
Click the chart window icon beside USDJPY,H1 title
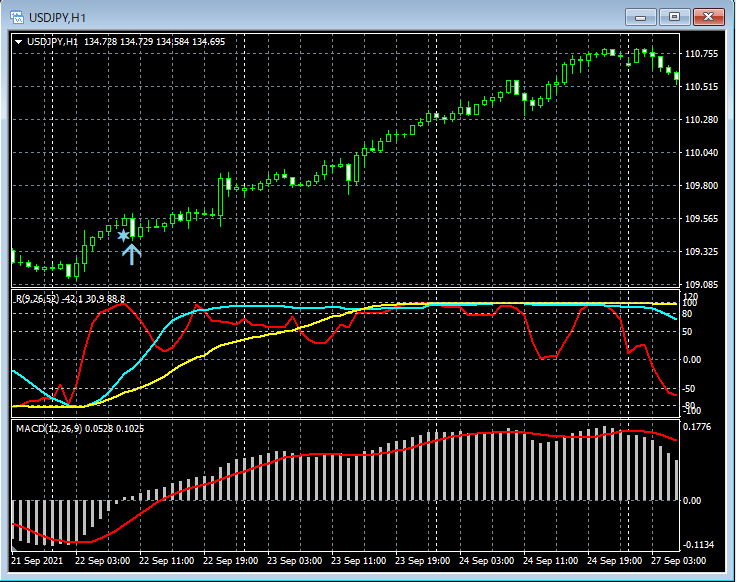tap(17, 17)
